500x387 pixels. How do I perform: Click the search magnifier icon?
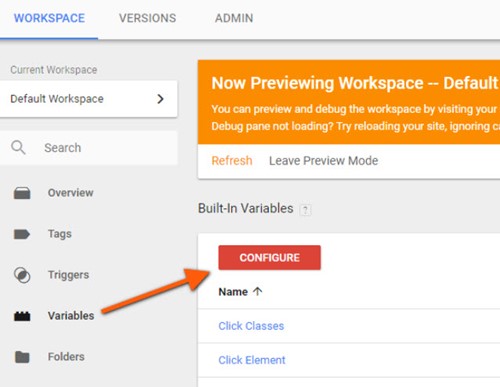(18, 148)
